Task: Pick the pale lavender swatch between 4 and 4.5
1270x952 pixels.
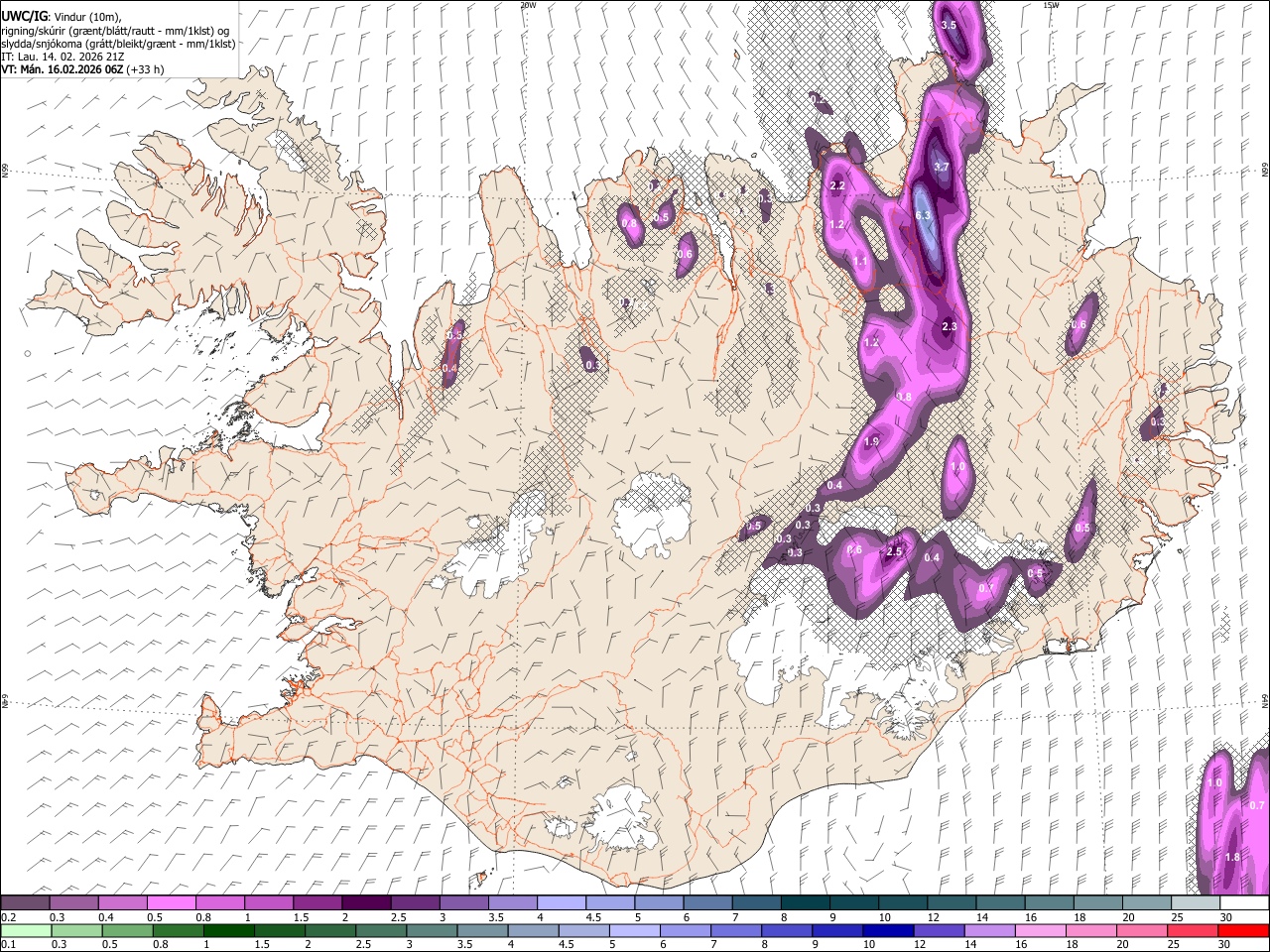Action: (560, 902)
